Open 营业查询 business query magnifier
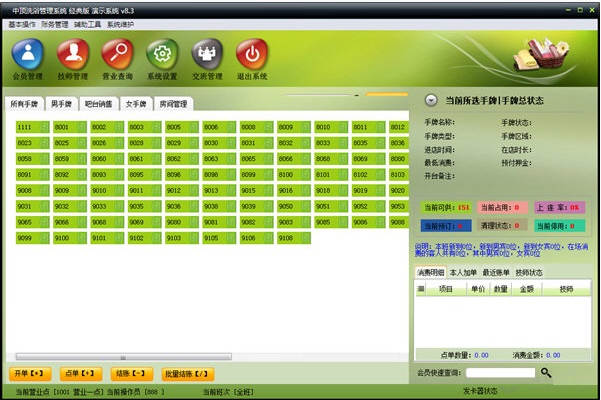Viewport: 601px width, 400px height. pyautogui.click(x=118, y=56)
